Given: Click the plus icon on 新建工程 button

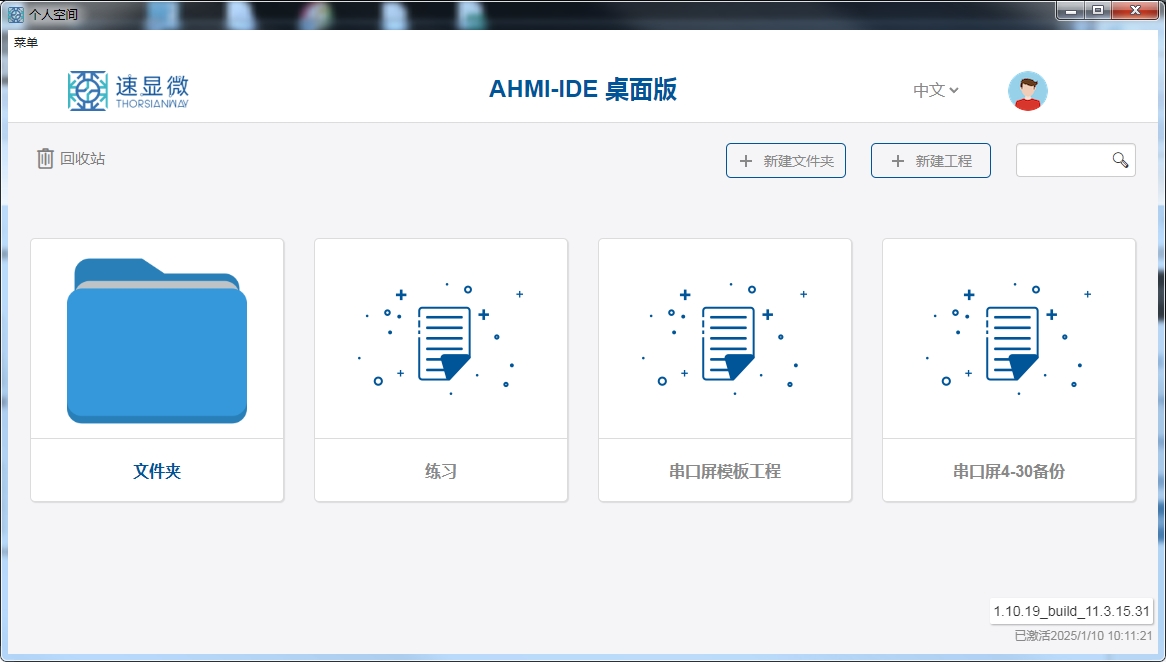Looking at the screenshot, I should (x=897, y=160).
